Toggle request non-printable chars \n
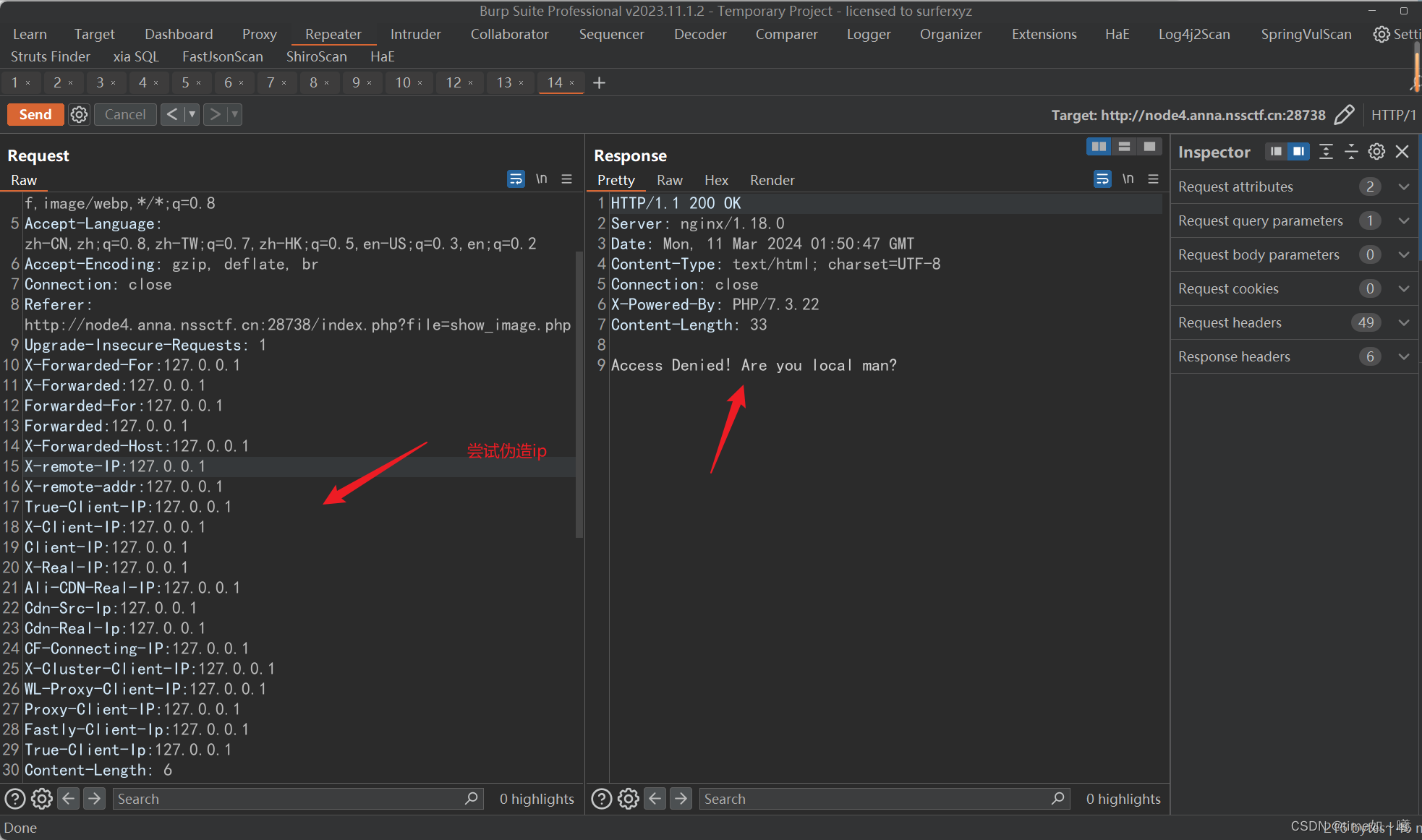Viewport: 1422px width, 840px height. click(541, 179)
